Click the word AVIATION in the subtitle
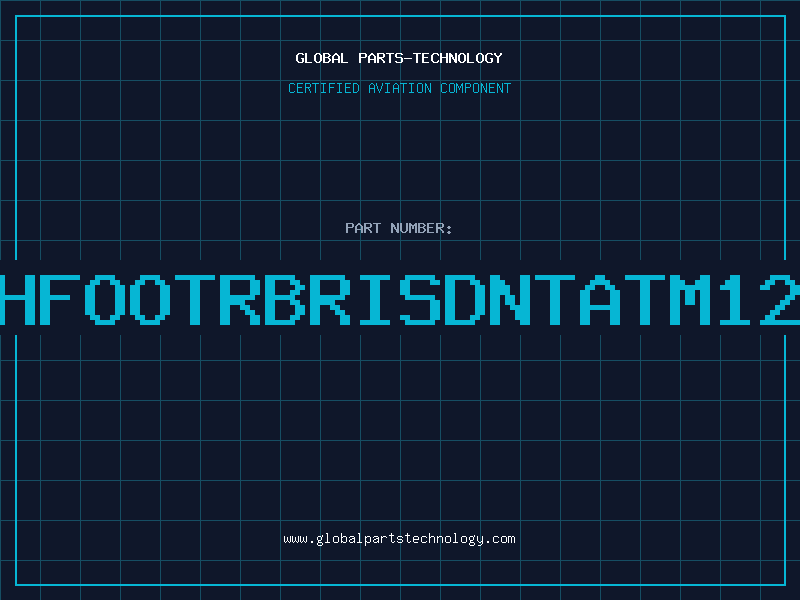 point(399,88)
